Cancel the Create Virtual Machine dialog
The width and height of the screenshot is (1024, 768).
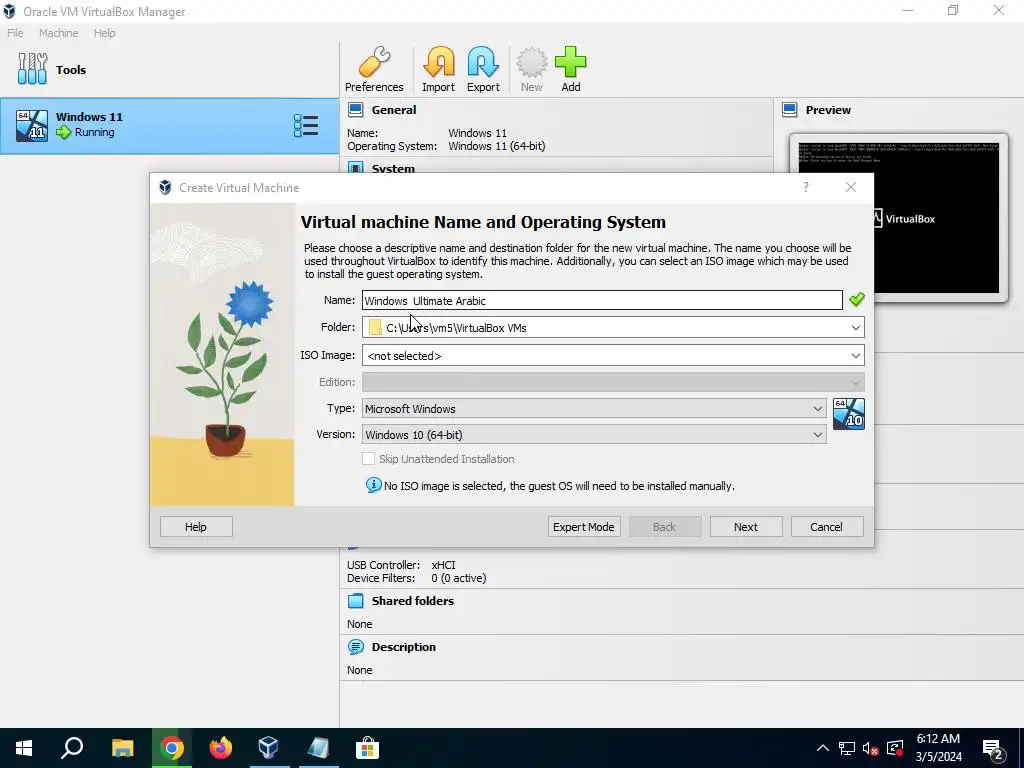point(827,527)
